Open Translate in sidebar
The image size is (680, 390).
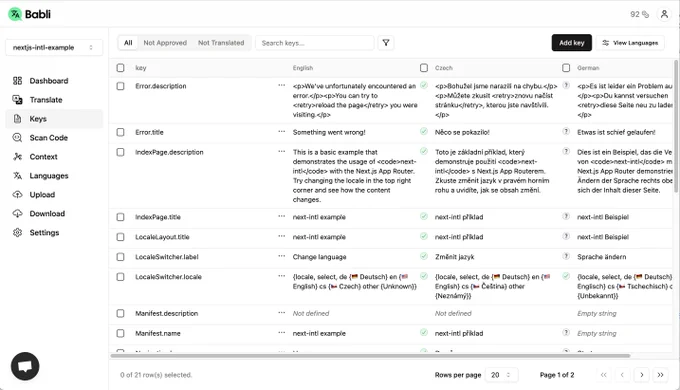pyautogui.click(x=54, y=100)
